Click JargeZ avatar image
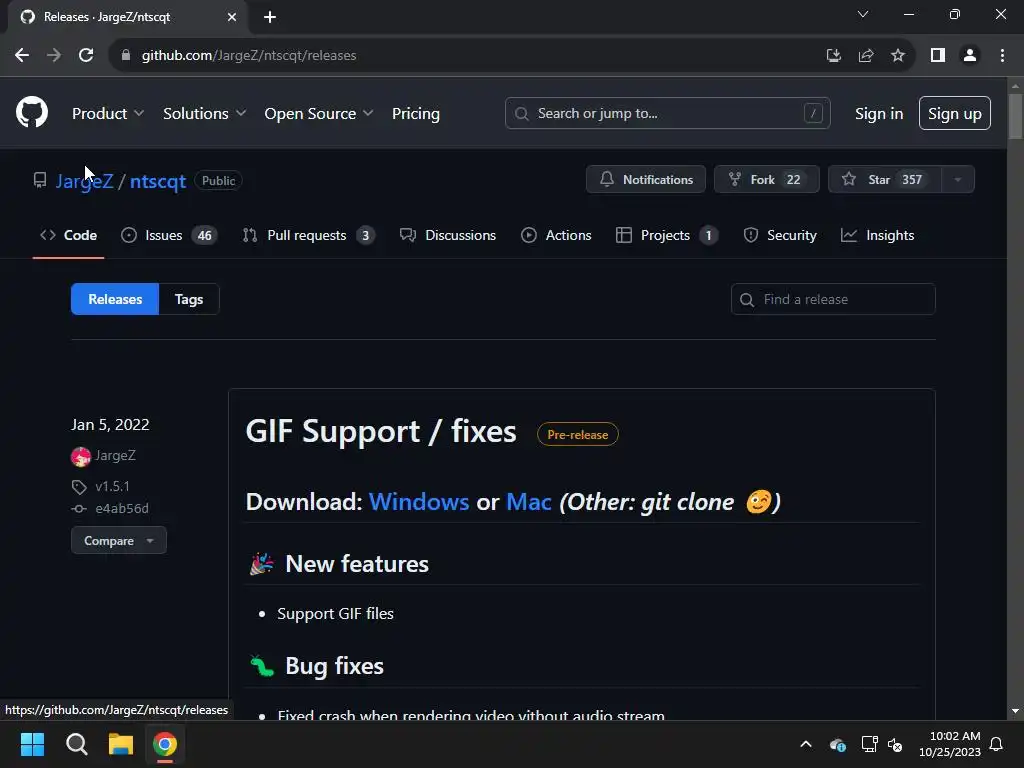Viewport: 1024px width, 768px height. [x=80, y=456]
